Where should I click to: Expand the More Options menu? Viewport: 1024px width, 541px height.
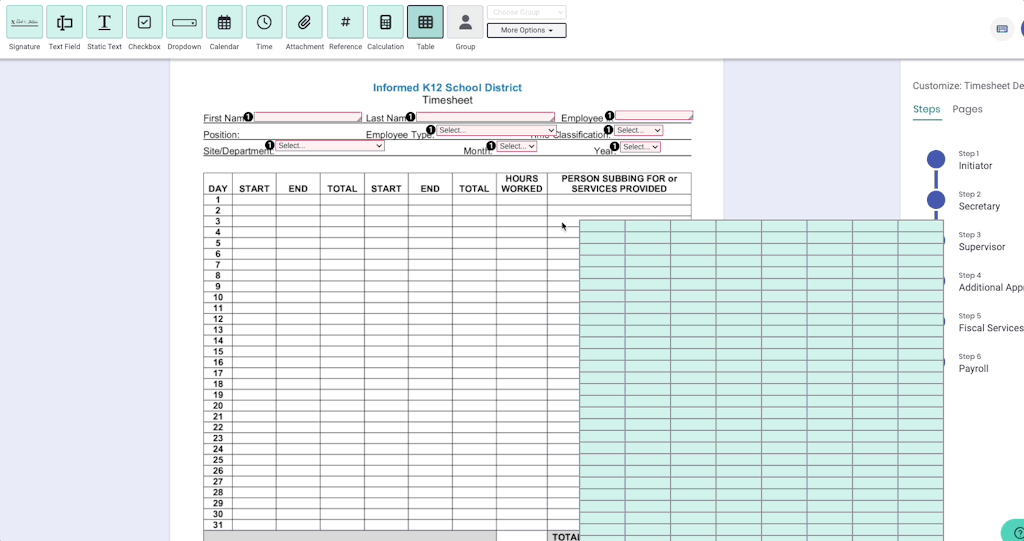click(x=526, y=30)
